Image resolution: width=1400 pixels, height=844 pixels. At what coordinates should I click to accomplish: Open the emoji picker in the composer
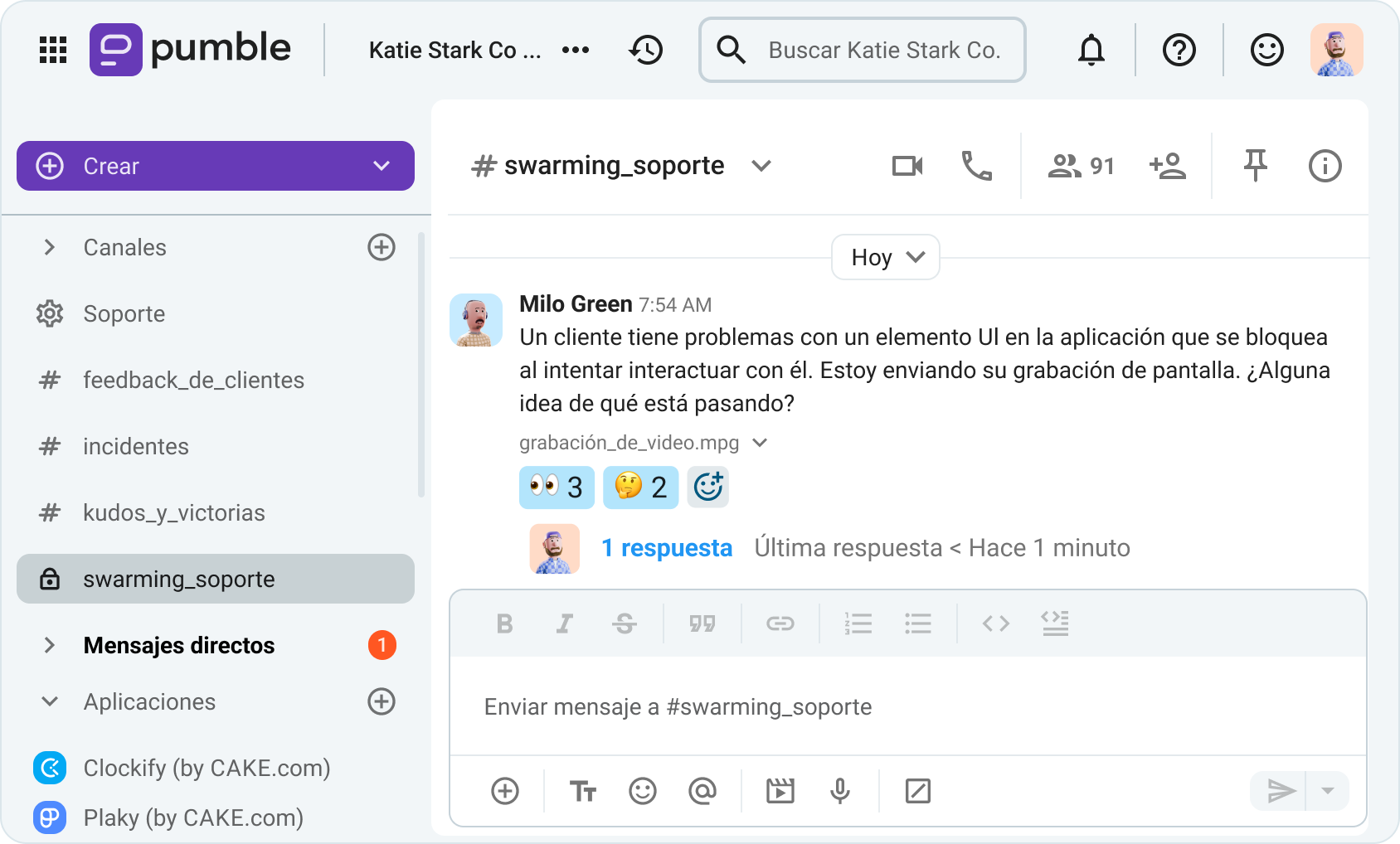643,791
